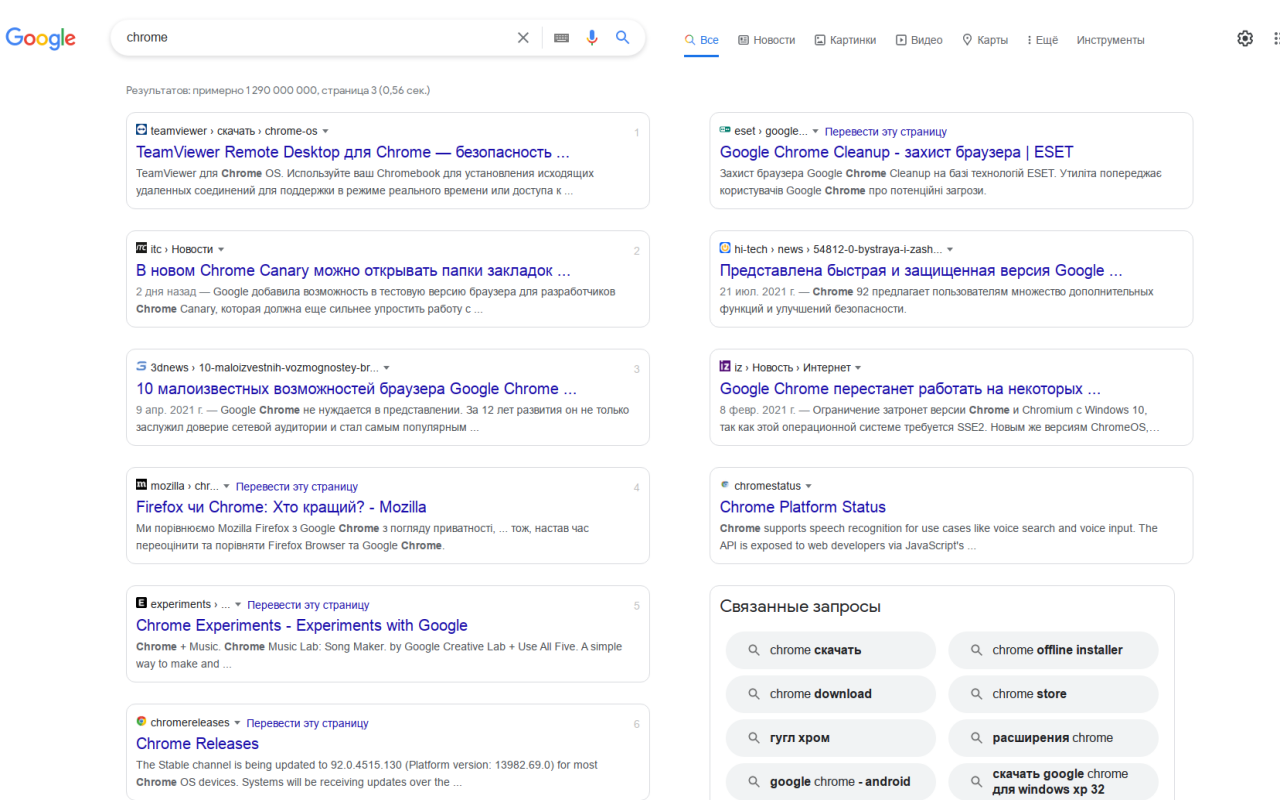Open 'Представлена быстрая и защищенная версия' result
This screenshot has height=800, width=1280.
(921, 270)
